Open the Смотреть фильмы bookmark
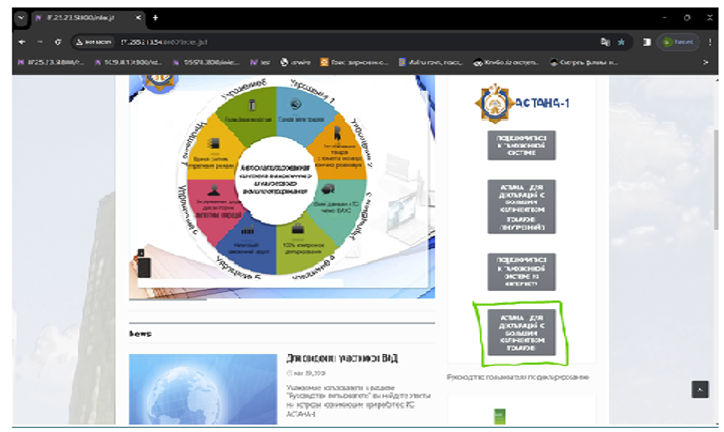Image resolution: width=724 pixels, height=432 pixels. click(x=584, y=62)
